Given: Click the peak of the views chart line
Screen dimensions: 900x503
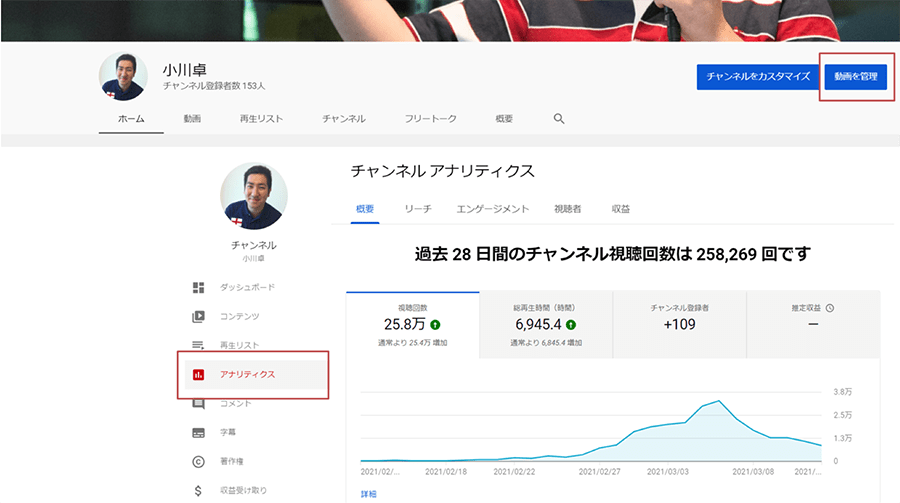Looking at the screenshot, I should (x=719, y=401).
